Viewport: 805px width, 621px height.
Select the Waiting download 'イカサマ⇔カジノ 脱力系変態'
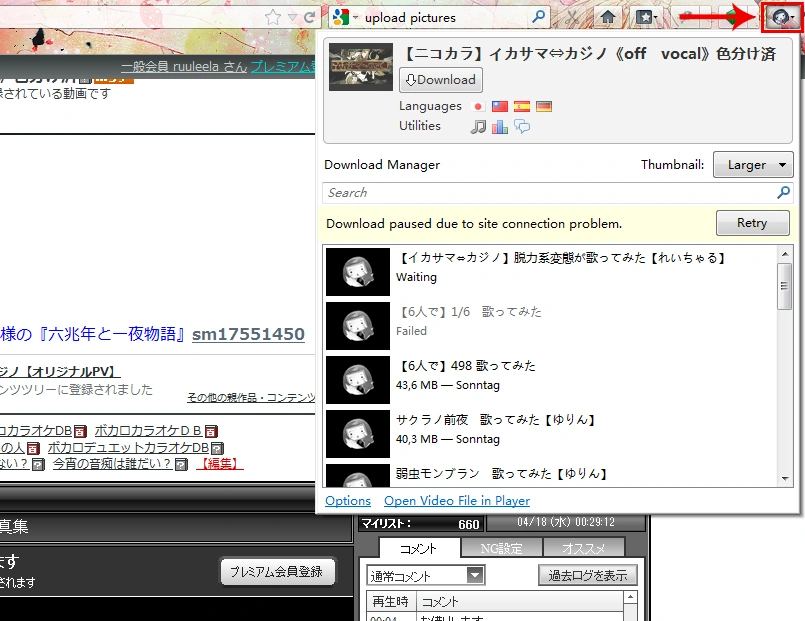click(x=550, y=272)
